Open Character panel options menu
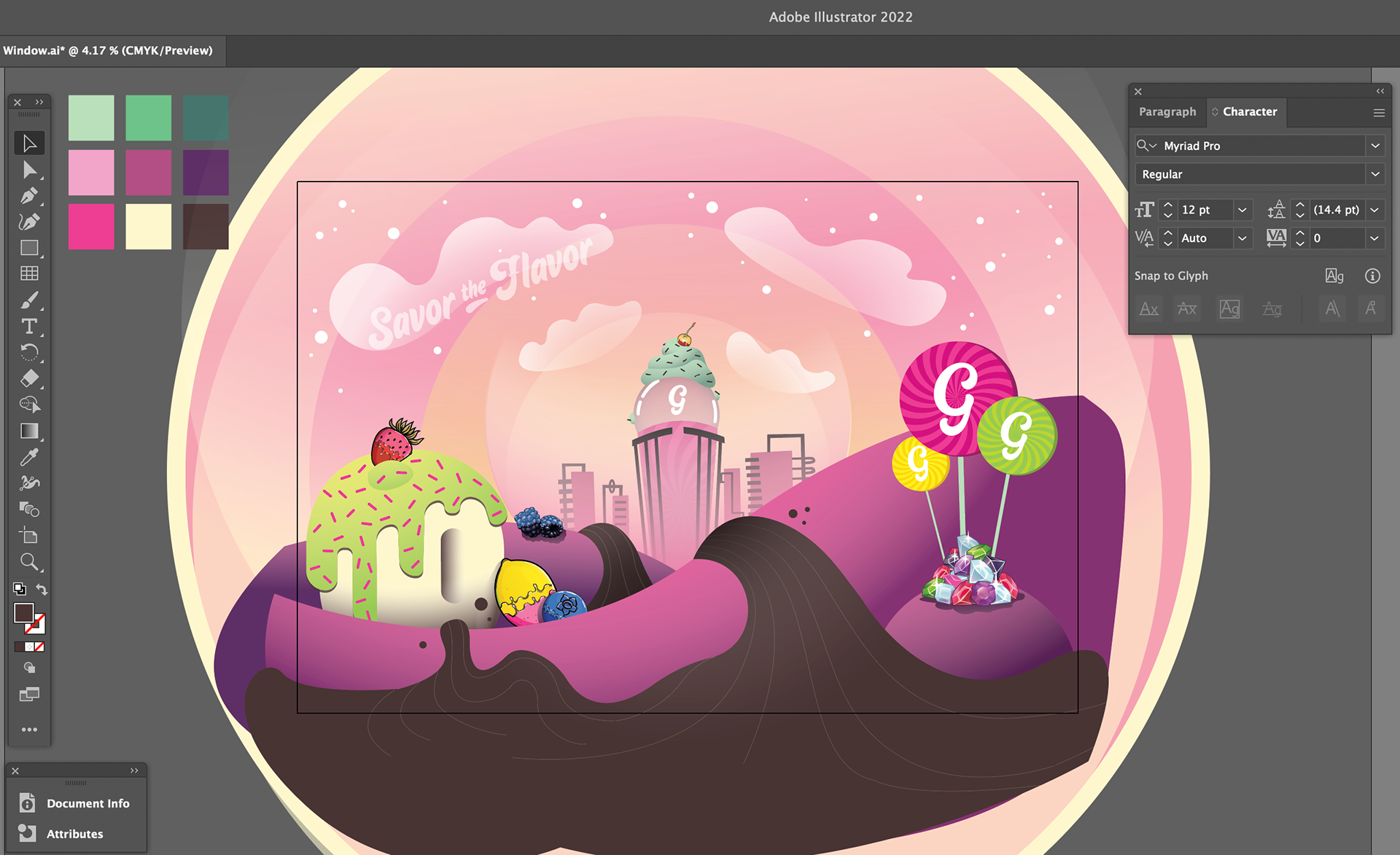Screen dimensions: 1400x855 [1378, 112]
